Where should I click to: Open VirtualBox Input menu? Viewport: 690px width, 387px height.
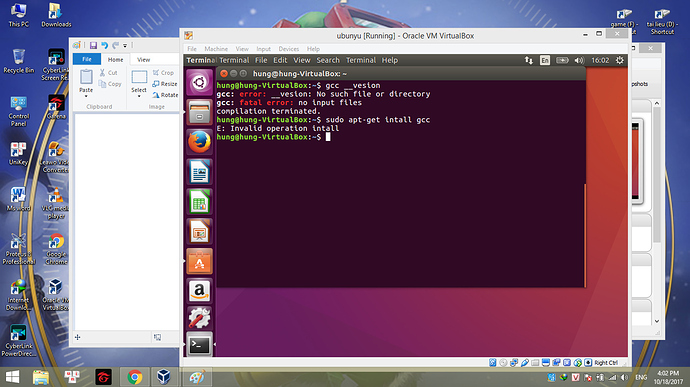(264, 49)
